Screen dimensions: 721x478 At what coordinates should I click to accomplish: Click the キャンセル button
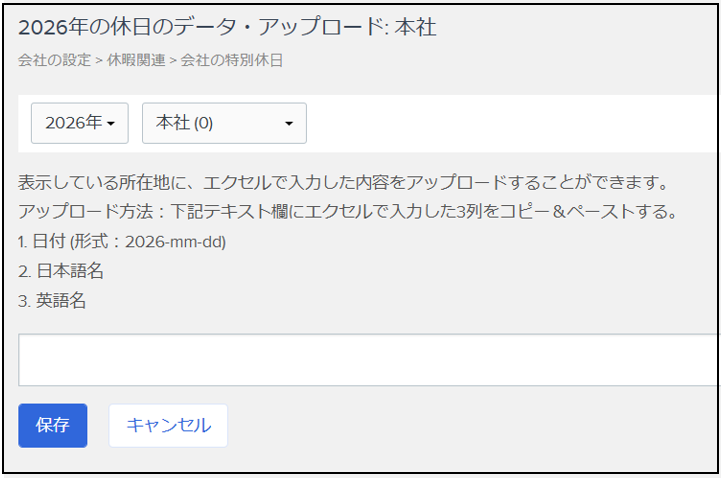(x=168, y=425)
